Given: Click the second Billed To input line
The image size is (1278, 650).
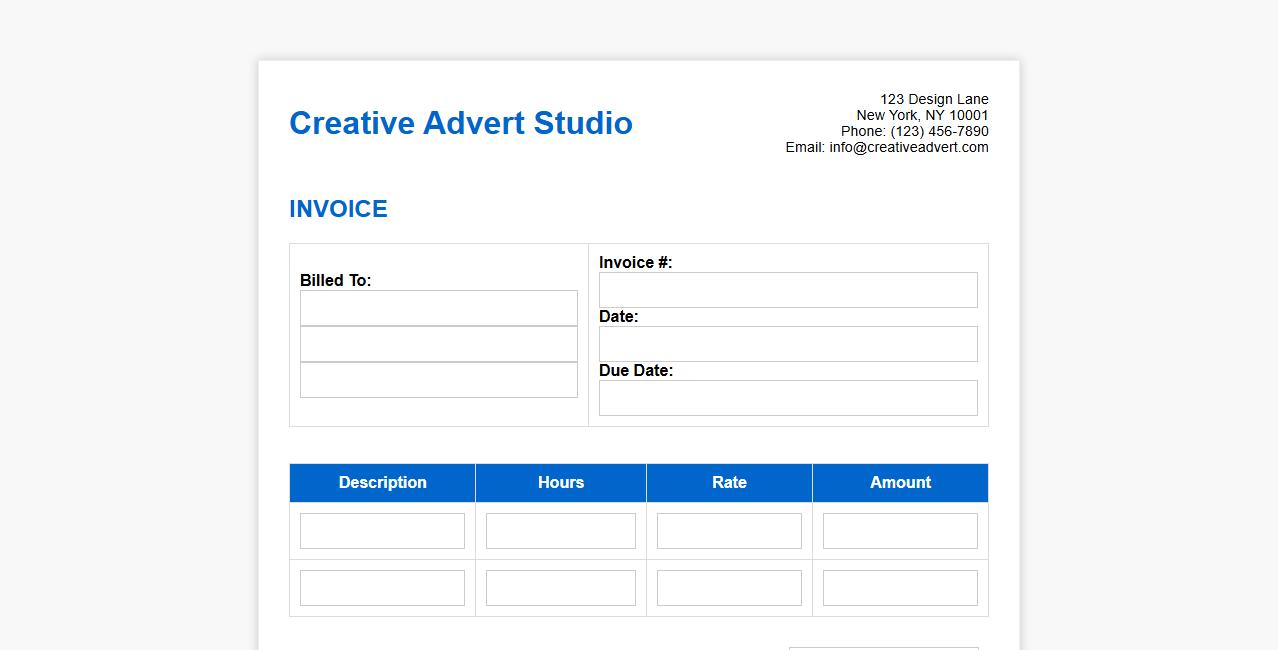Looking at the screenshot, I should click(438, 344).
